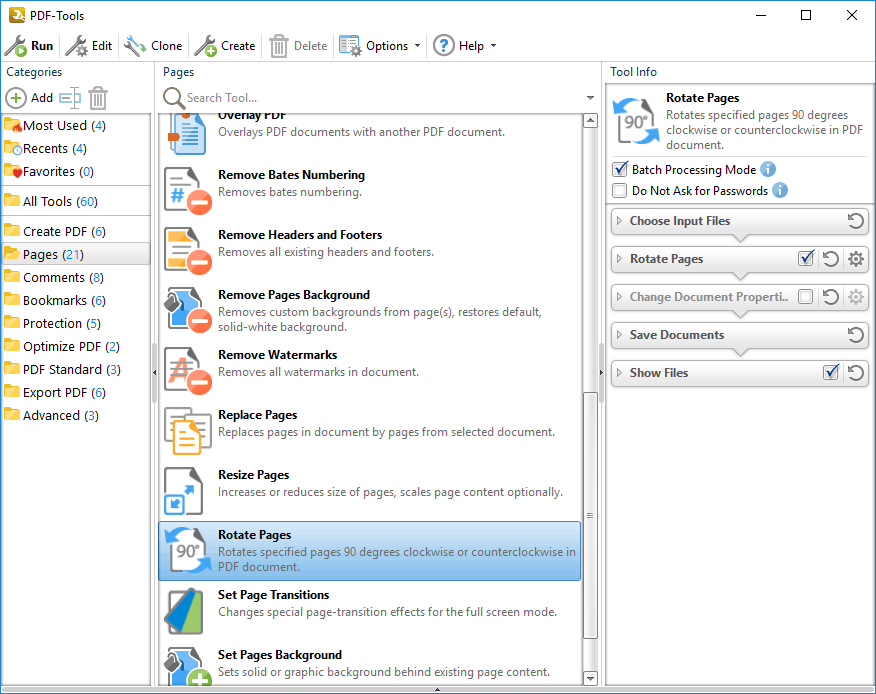The width and height of the screenshot is (876, 694).
Task: Click the delete category trash icon
Action: (x=98, y=98)
